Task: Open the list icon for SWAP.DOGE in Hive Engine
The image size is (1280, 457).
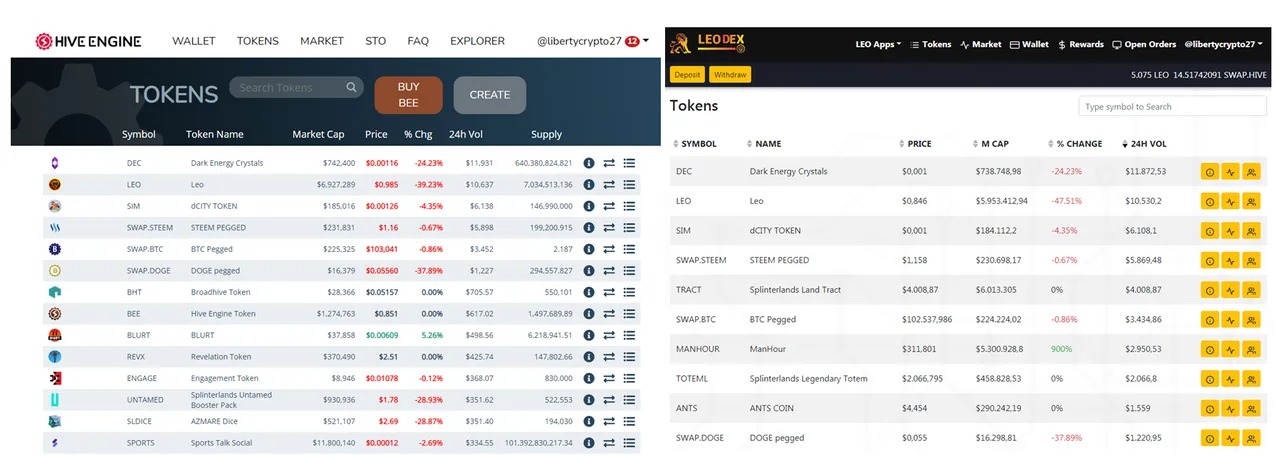Action: (x=629, y=270)
